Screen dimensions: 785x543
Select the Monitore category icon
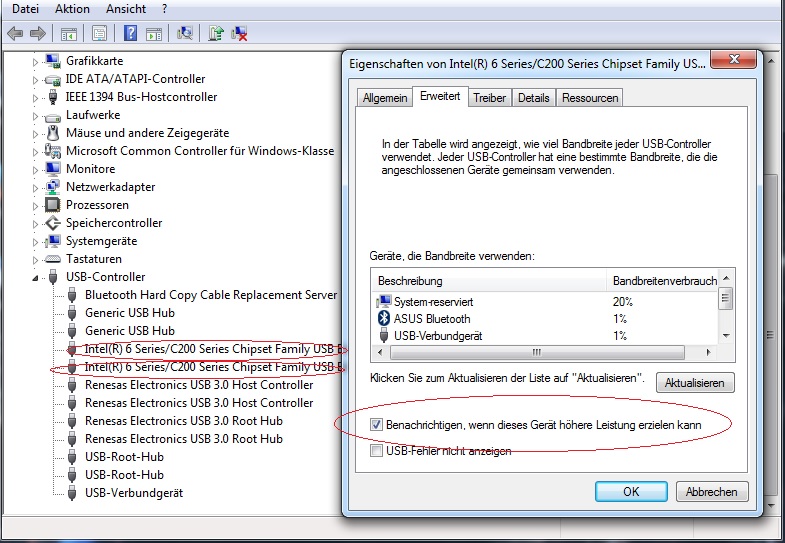pos(53,169)
